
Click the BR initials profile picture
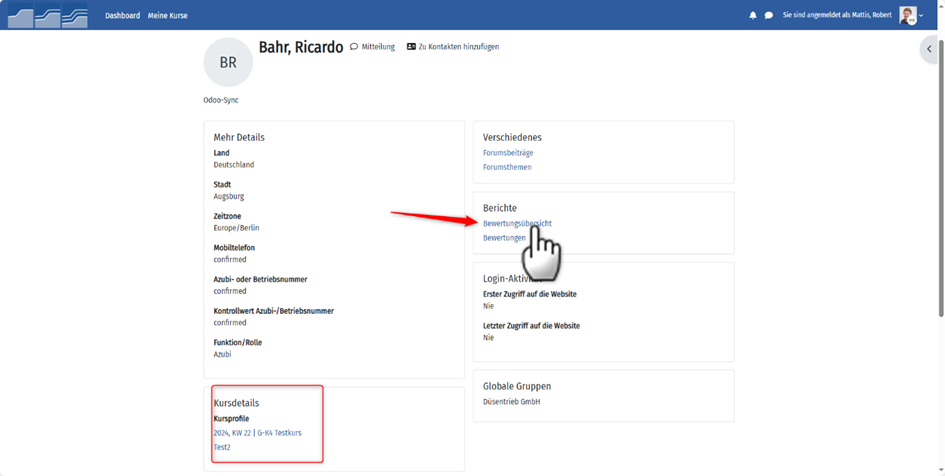228,62
